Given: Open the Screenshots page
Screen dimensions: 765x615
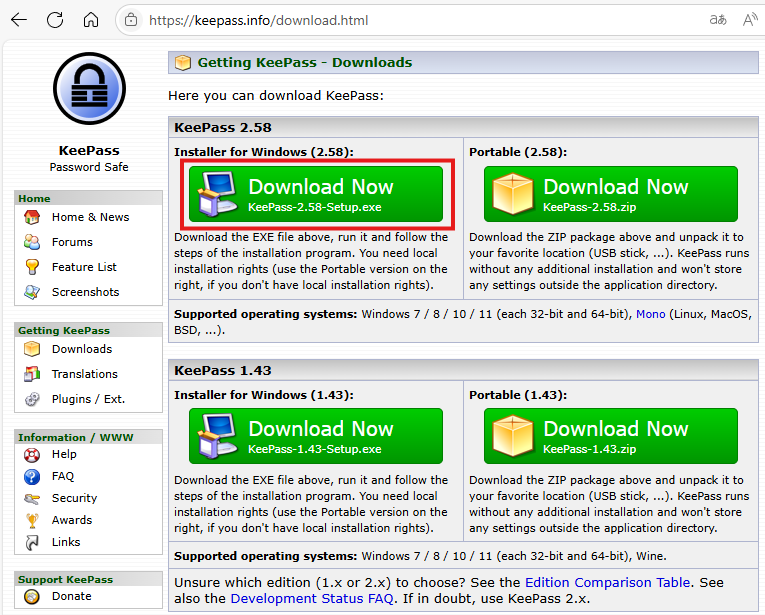Looking at the screenshot, I should 85,292.
